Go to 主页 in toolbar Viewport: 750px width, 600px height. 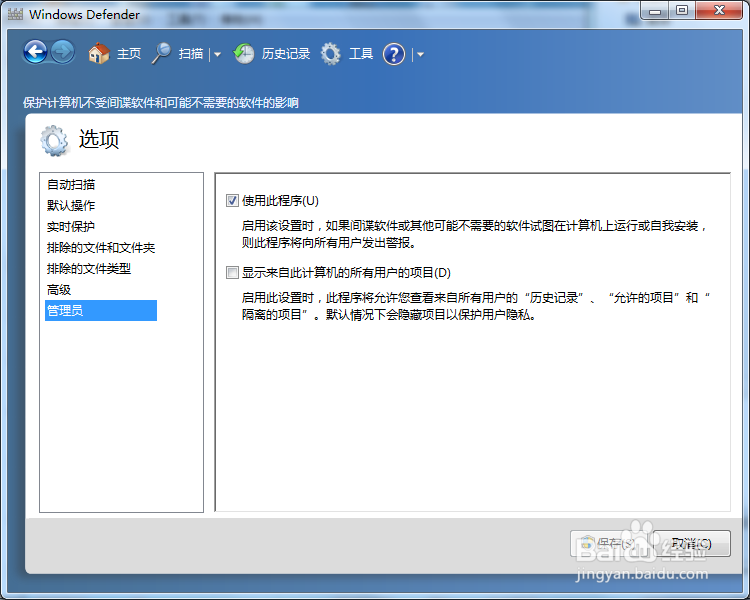pos(129,54)
